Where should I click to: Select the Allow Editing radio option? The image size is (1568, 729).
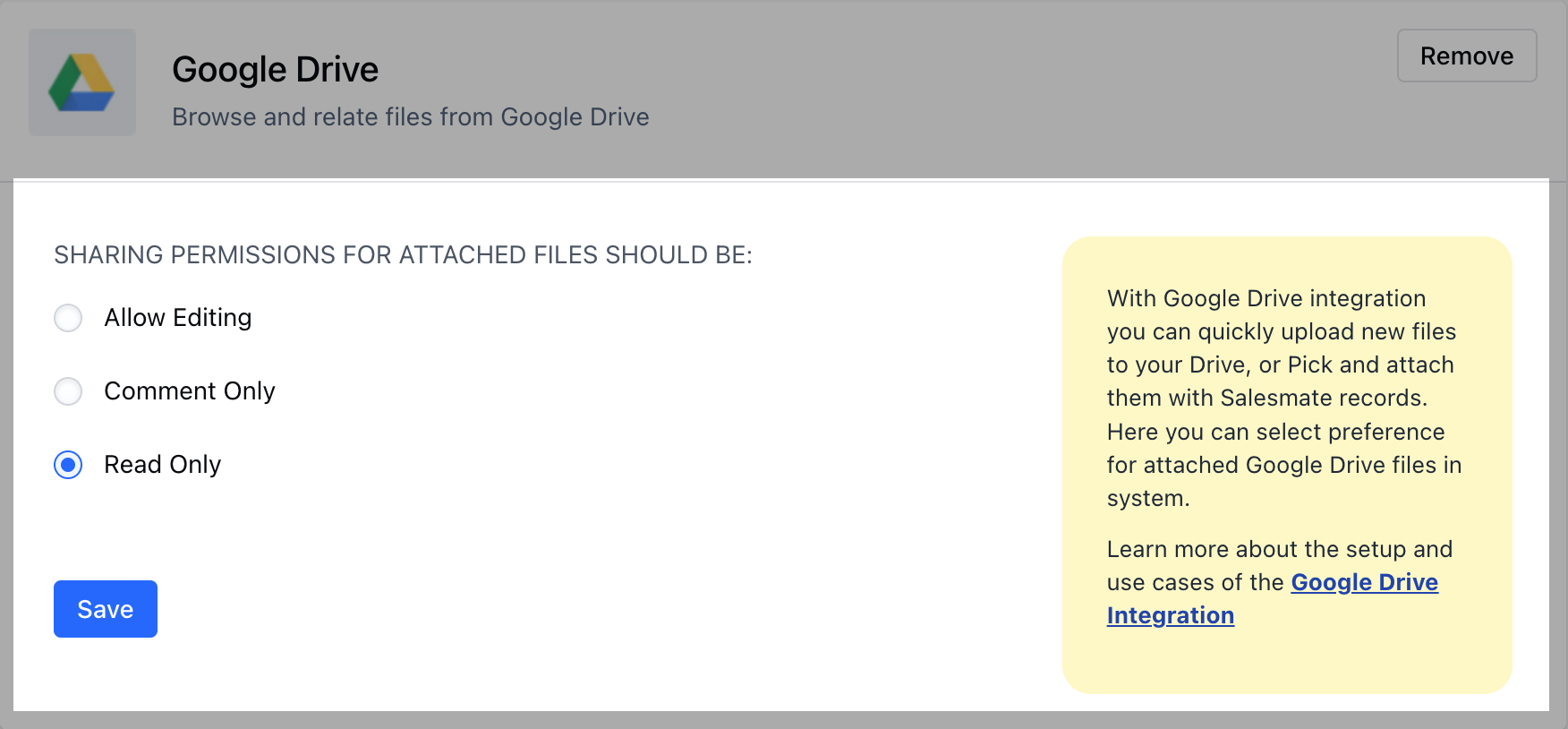(x=68, y=318)
